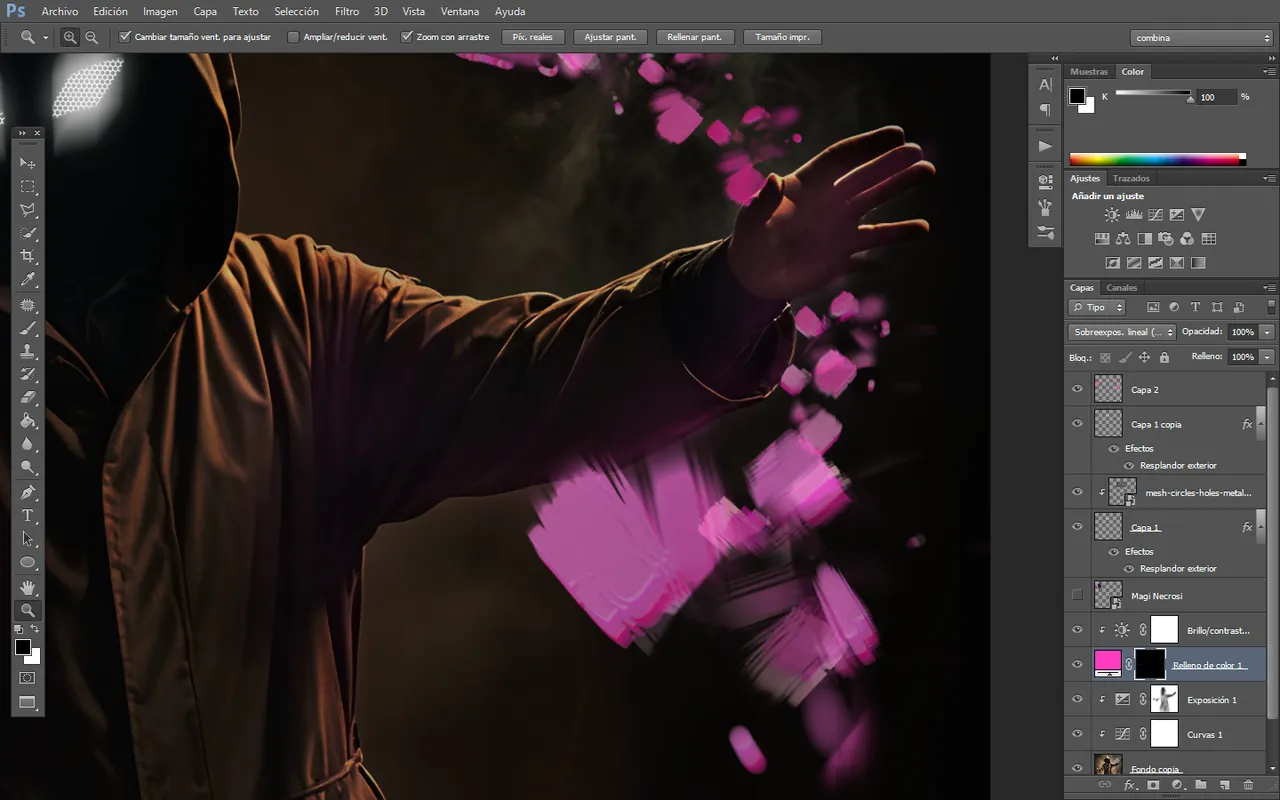This screenshot has height=800, width=1280.
Task: Click the Ajustar pant. button
Action: pyautogui.click(x=610, y=37)
